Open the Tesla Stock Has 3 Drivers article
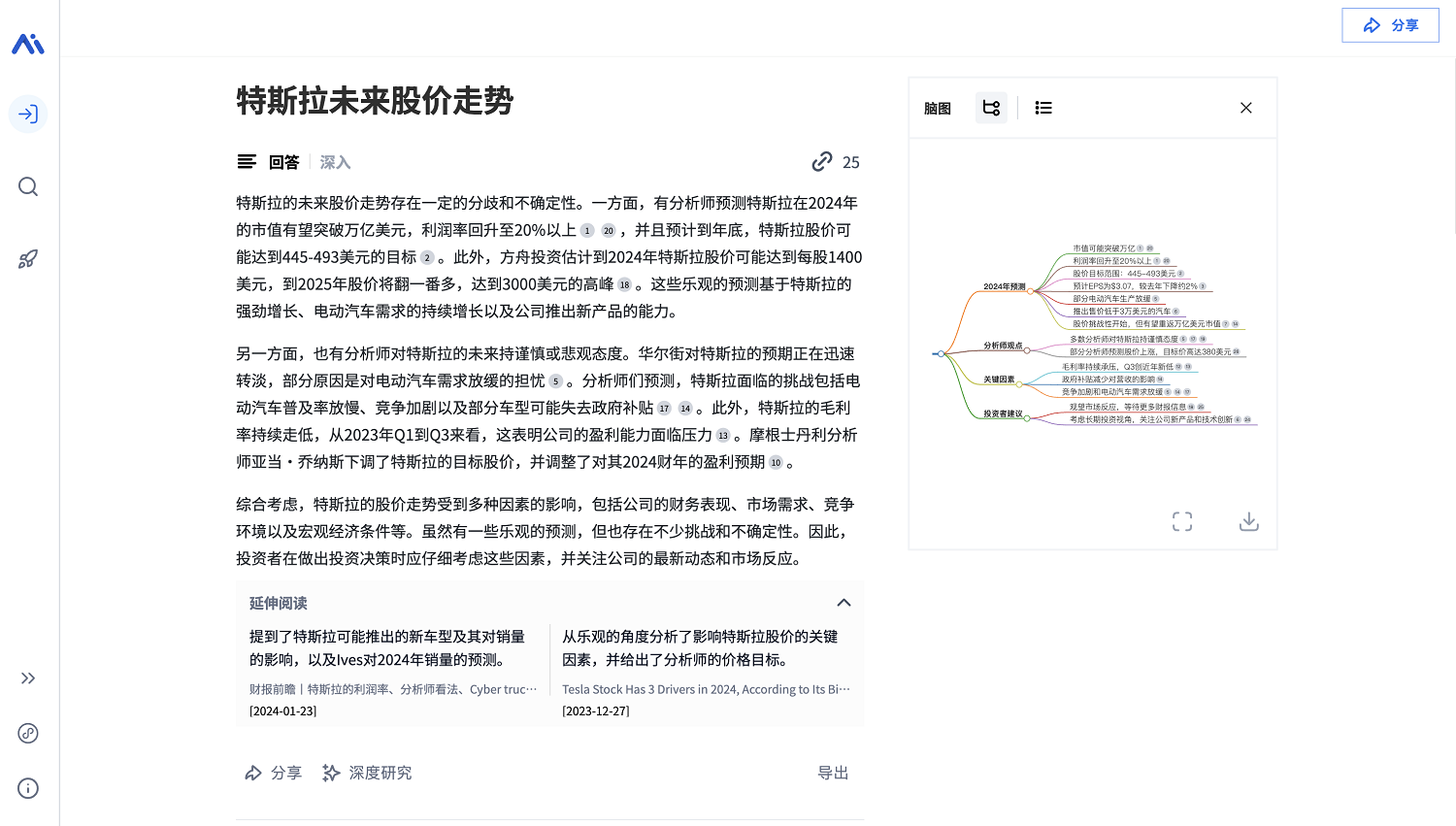This screenshot has width=1456, height=826. [706, 689]
